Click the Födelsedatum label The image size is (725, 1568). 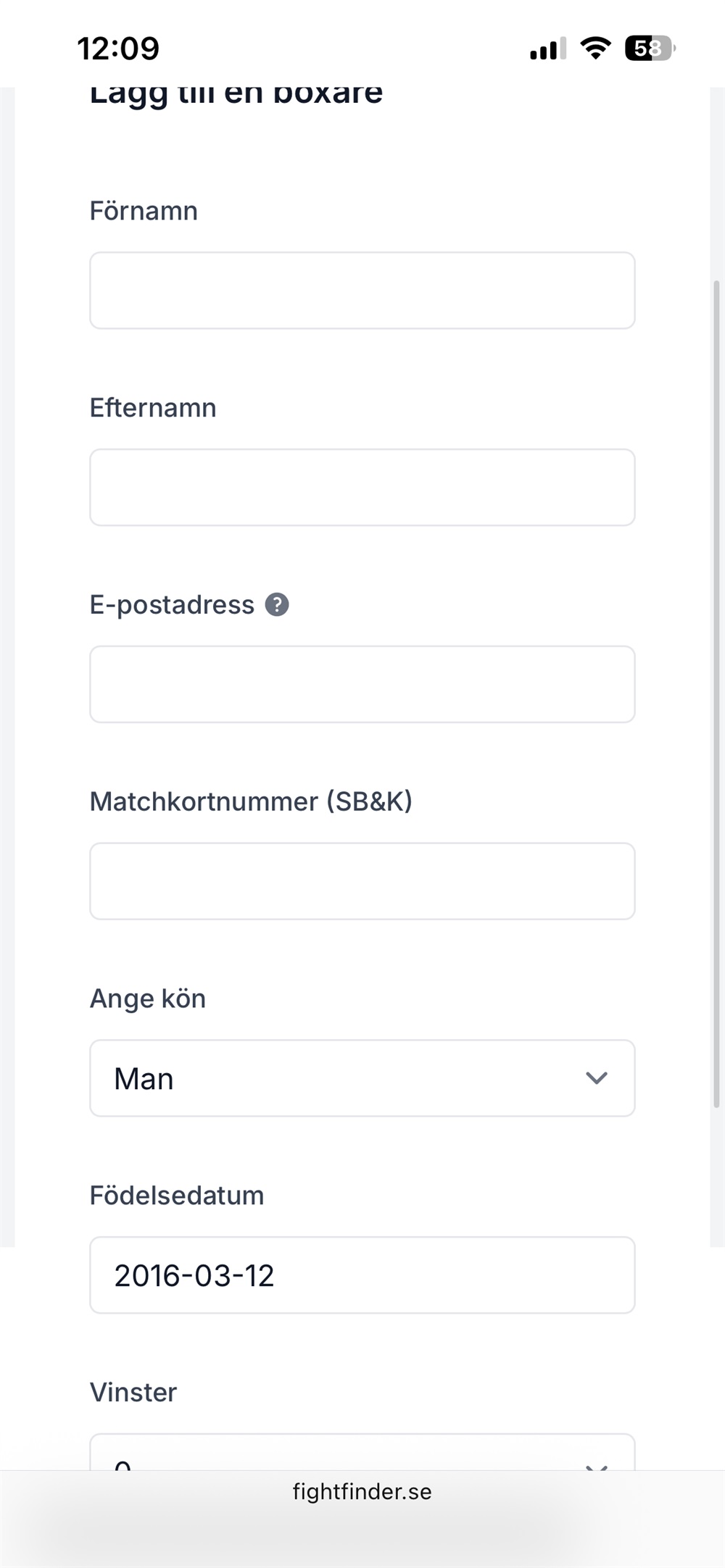click(177, 1196)
